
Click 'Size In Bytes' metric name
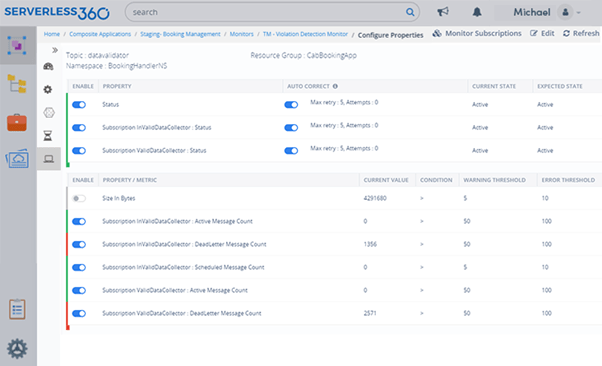click(119, 198)
